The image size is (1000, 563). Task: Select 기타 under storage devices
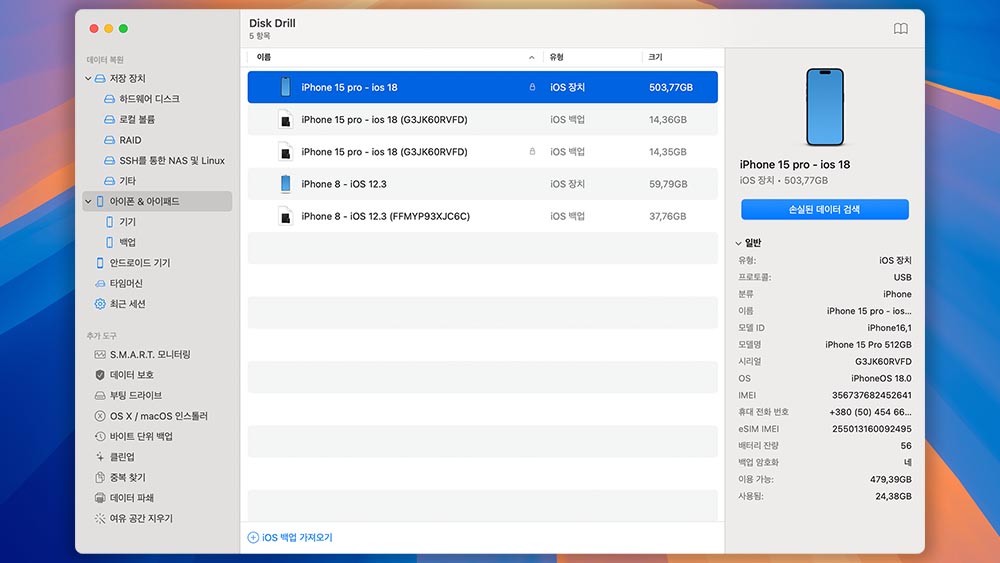click(x=127, y=181)
